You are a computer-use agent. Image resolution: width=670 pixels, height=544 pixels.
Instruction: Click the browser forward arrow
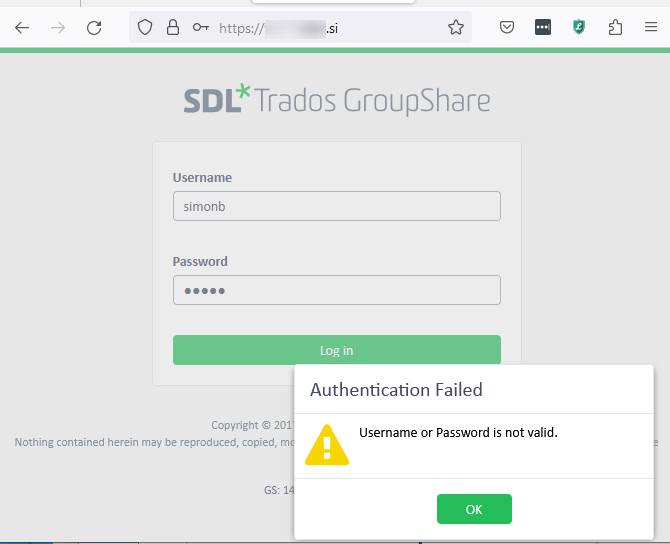(x=58, y=28)
